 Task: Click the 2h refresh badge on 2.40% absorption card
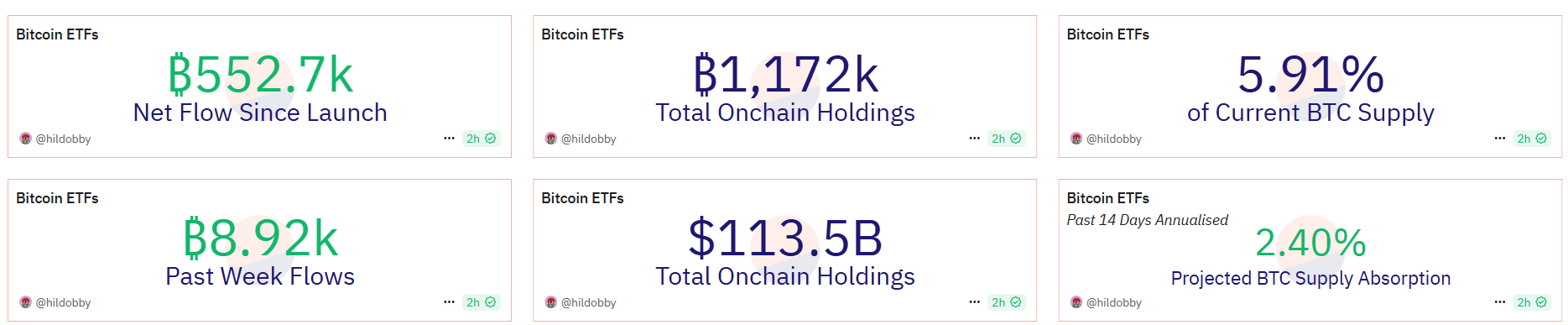[x=1532, y=302]
